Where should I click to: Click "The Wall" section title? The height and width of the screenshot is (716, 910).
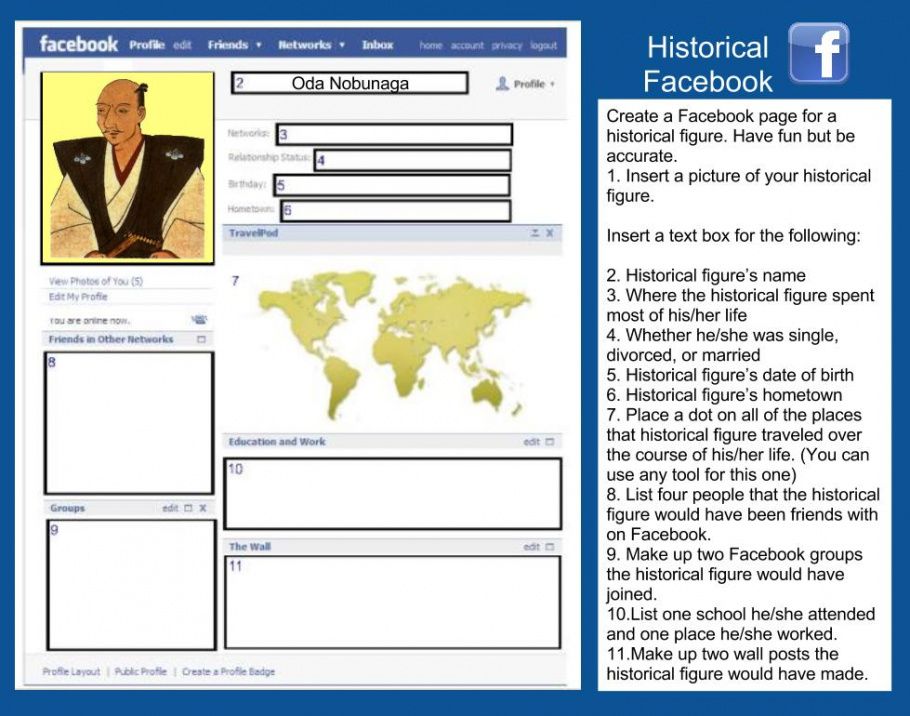click(250, 547)
